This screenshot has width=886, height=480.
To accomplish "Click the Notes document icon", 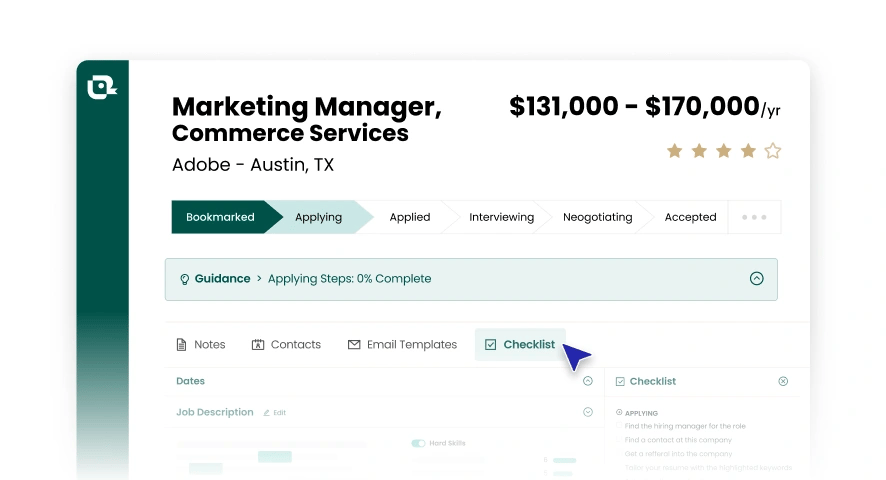I will click(x=181, y=345).
